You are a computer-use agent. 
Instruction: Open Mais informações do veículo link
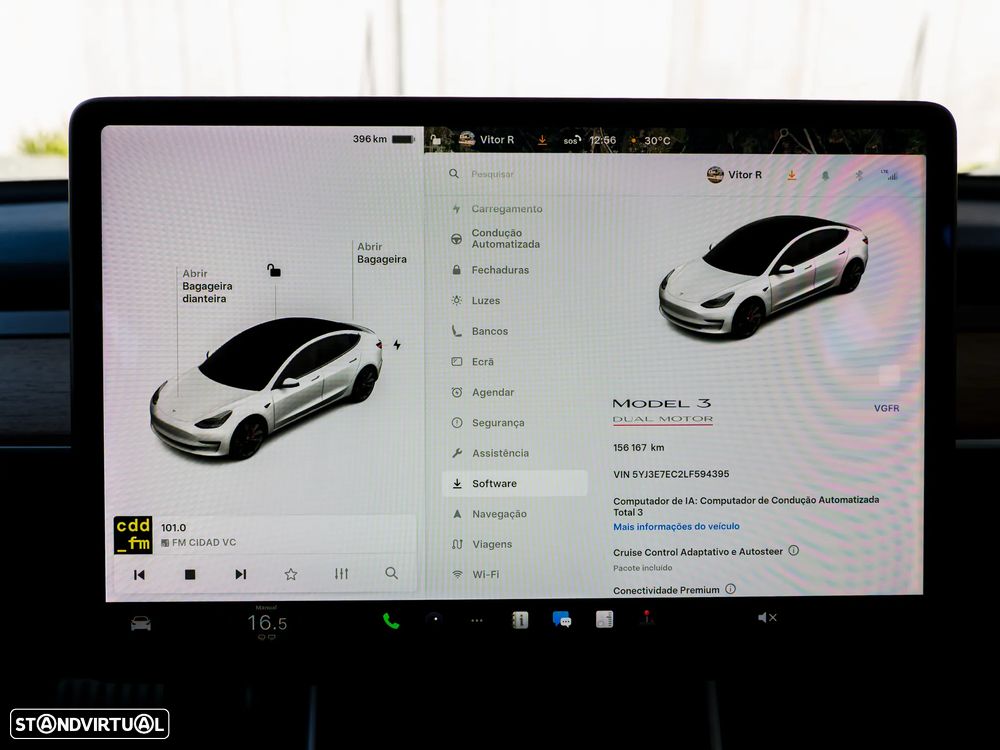pos(676,526)
